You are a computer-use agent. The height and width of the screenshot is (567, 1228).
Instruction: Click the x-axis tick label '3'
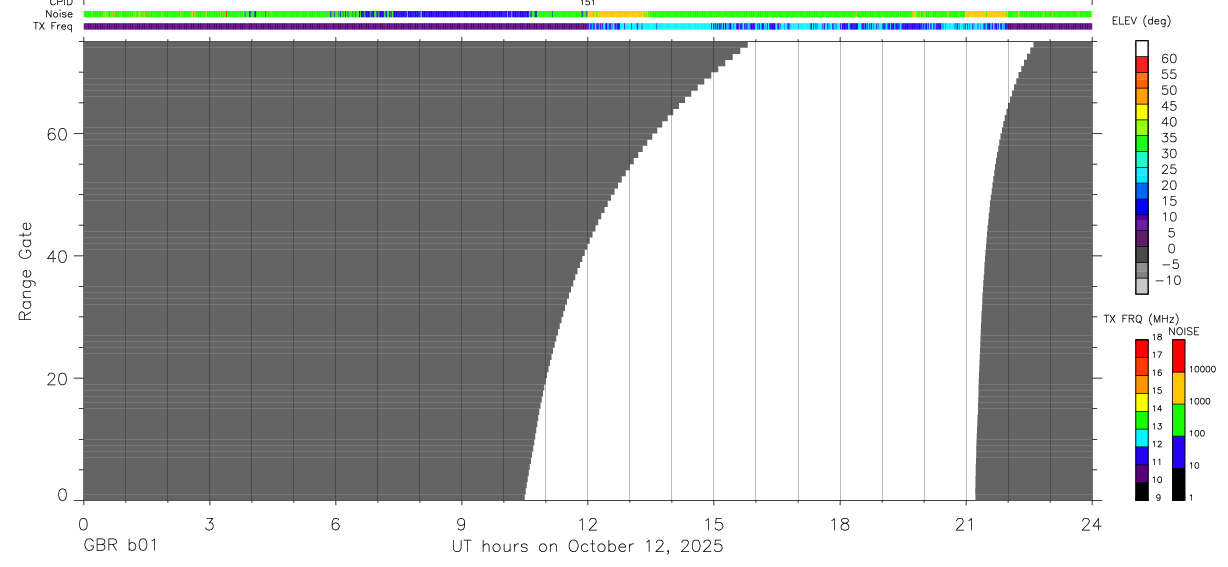(209, 524)
